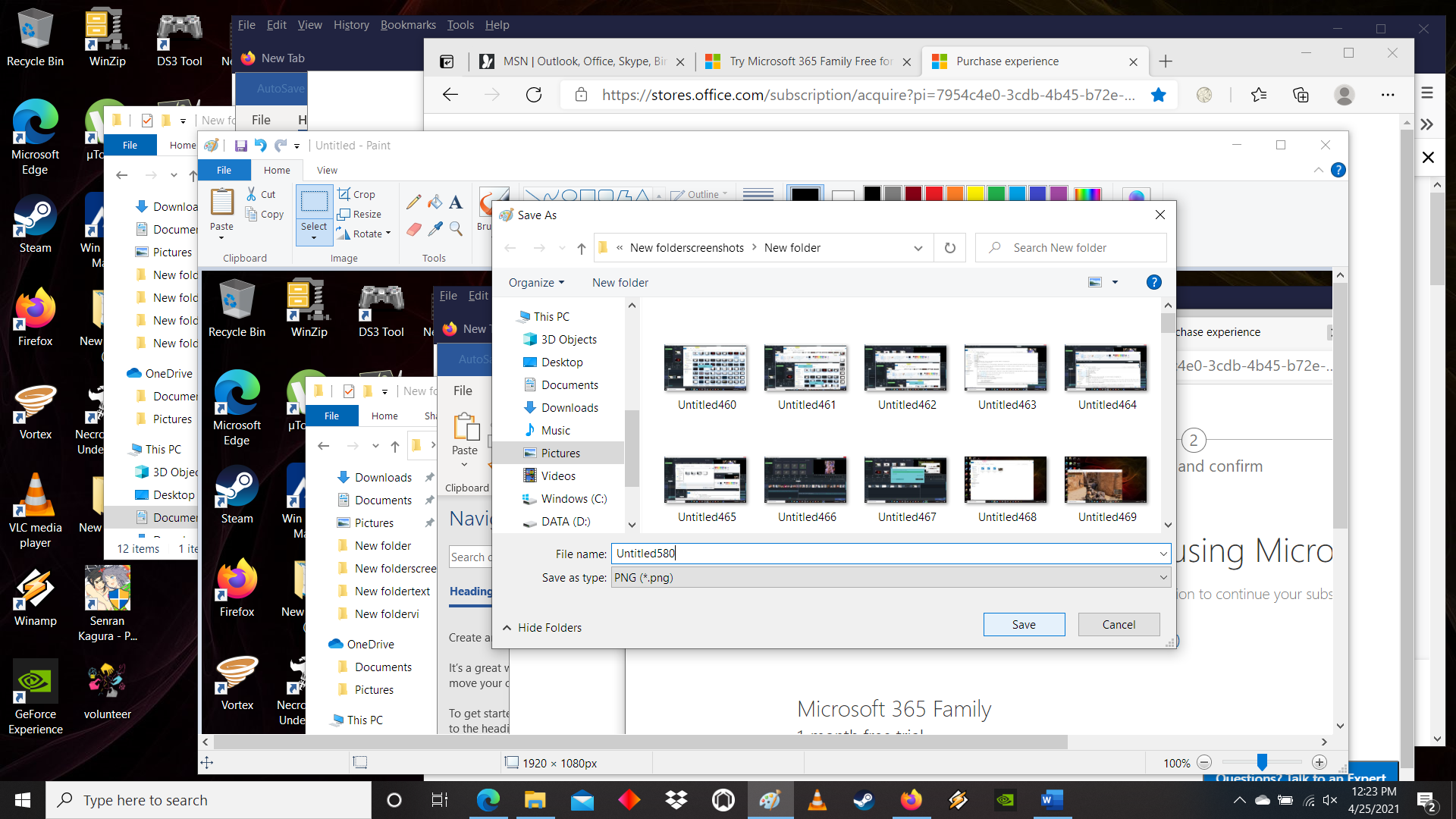Select the Home tab in Paint ribbon
The height and width of the screenshot is (819, 1456).
pyautogui.click(x=276, y=170)
